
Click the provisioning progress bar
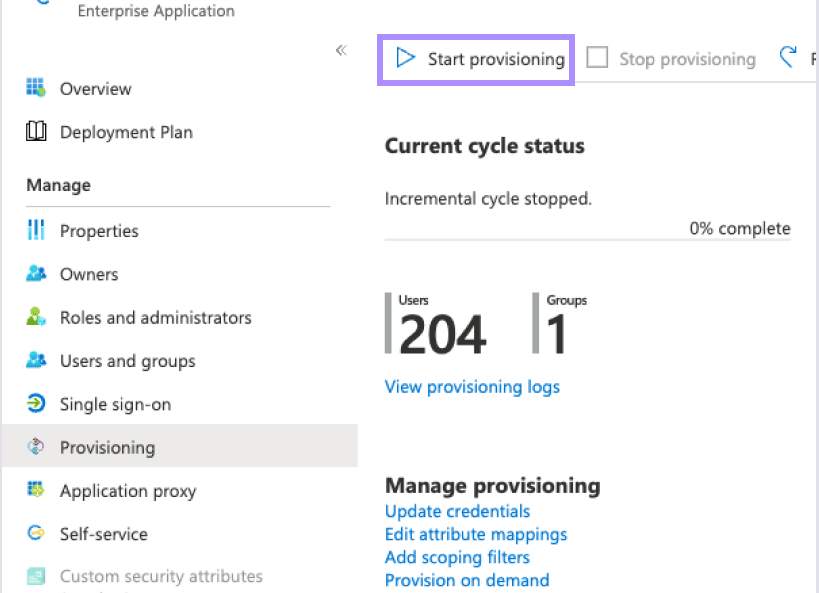click(x=587, y=240)
